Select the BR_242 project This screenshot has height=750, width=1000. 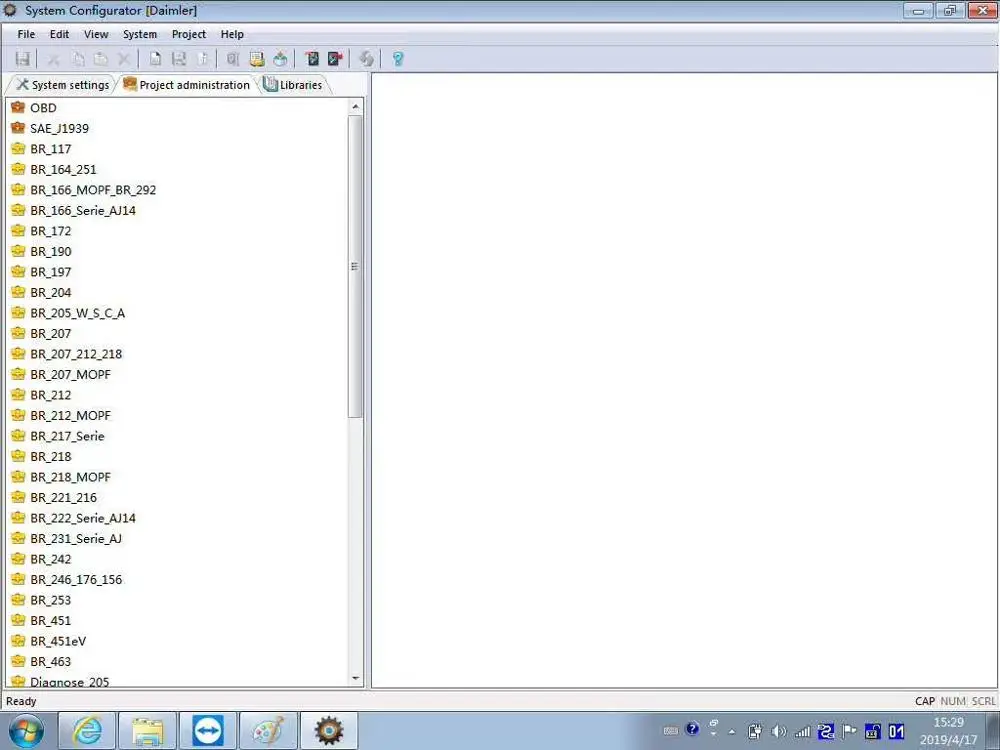[51, 559]
